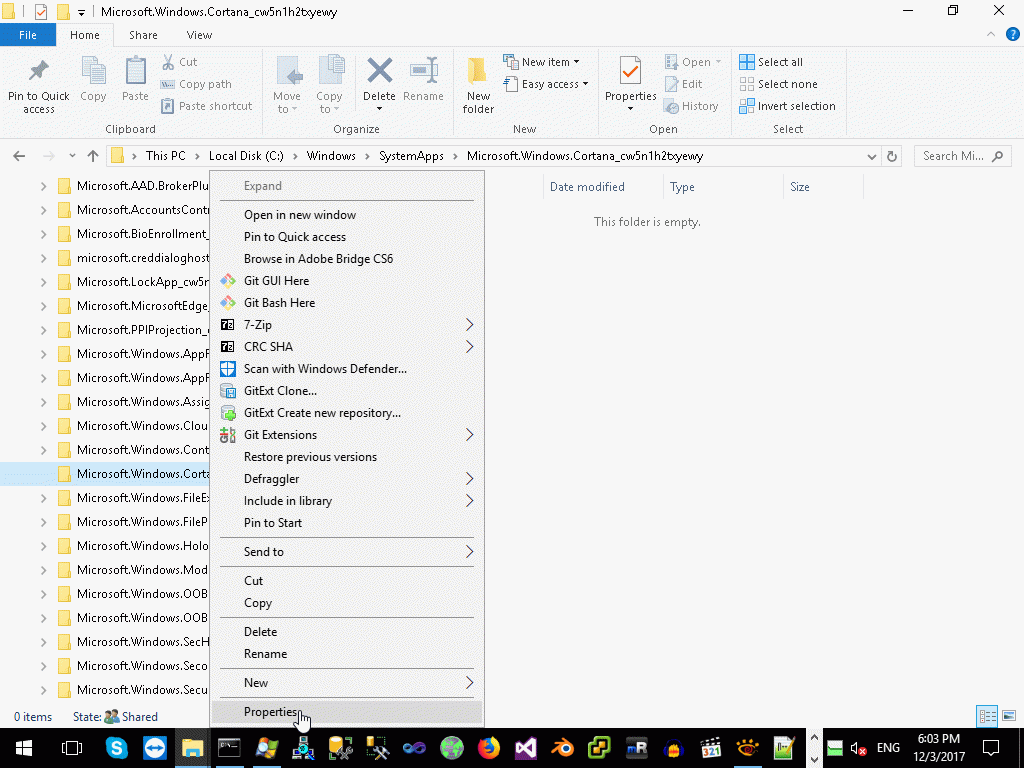The width and height of the screenshot is (1024, 768).
Task: Click the Back navigation arrow
Action: pos(19,156)
